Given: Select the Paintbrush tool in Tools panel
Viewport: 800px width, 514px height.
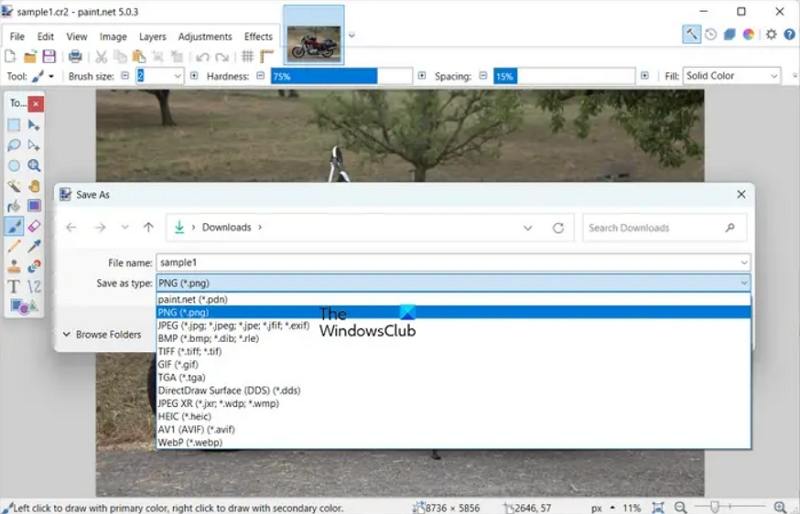Looking at the screenshot, I should point(14,226).
